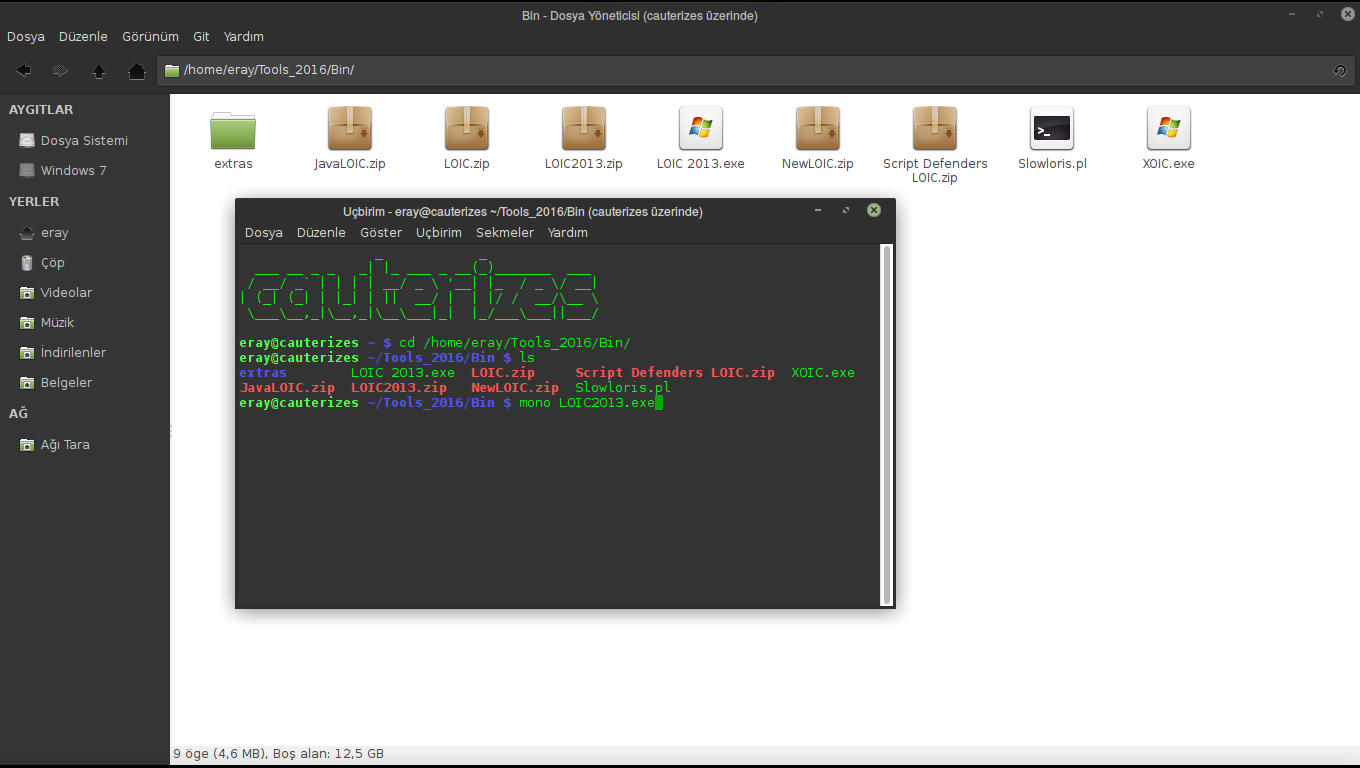The width and height of the screenshot is (1360, 768).
Task: Open the Yardım menu in the file manager
Action: [x=244, y=37]
